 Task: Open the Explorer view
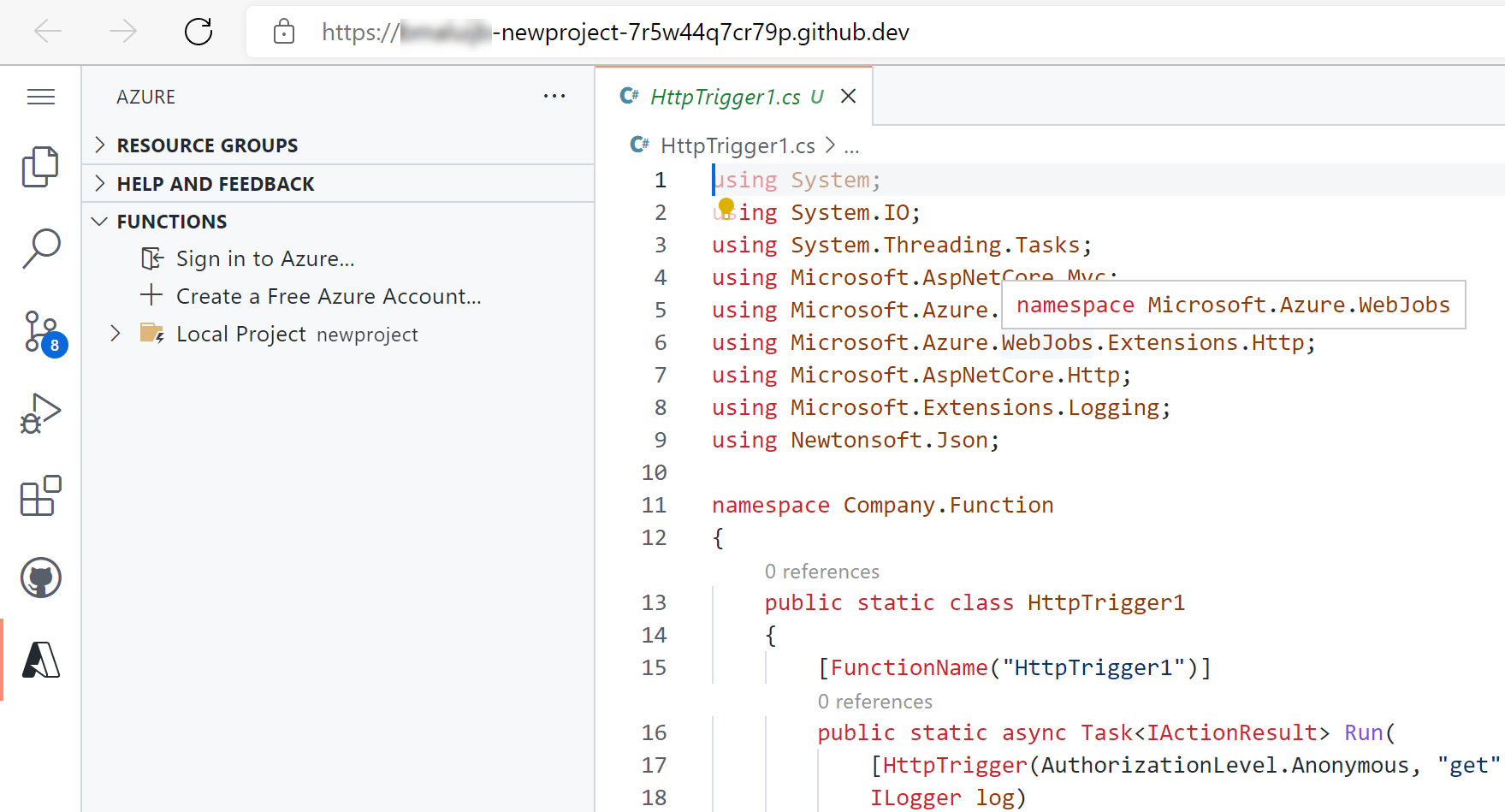point(40,167)
